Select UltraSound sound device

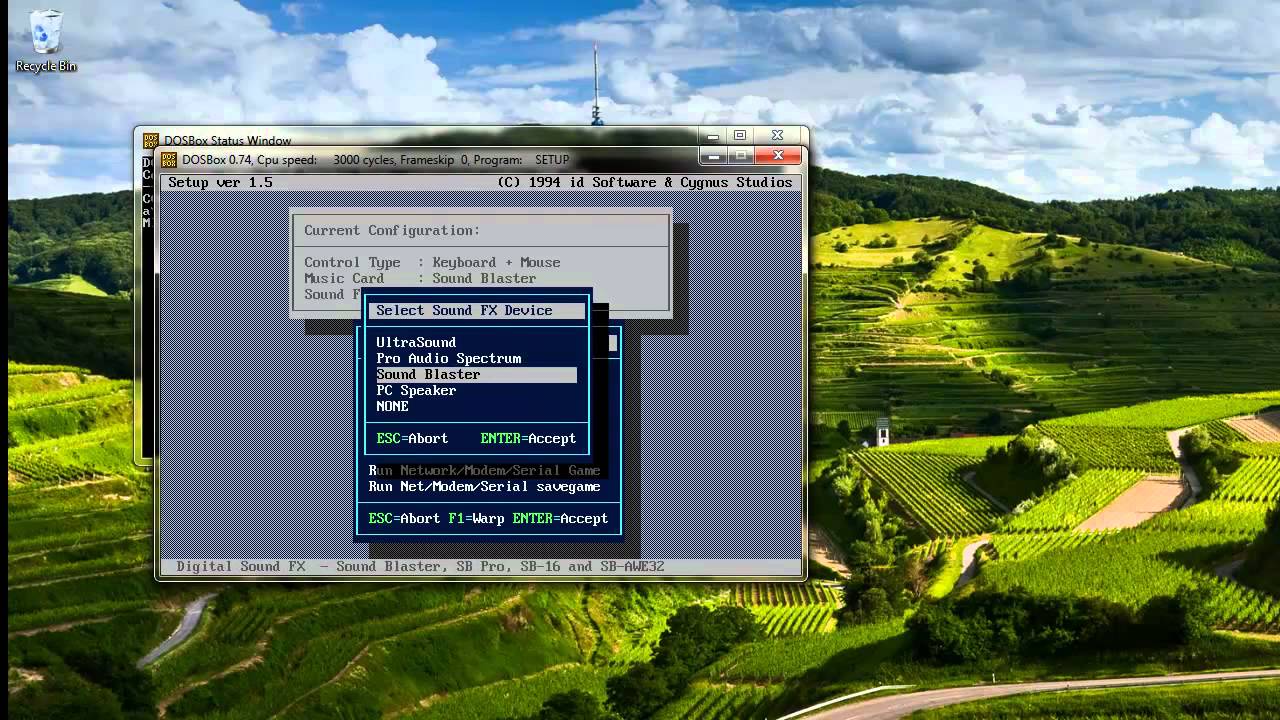(x=416, y=342)
